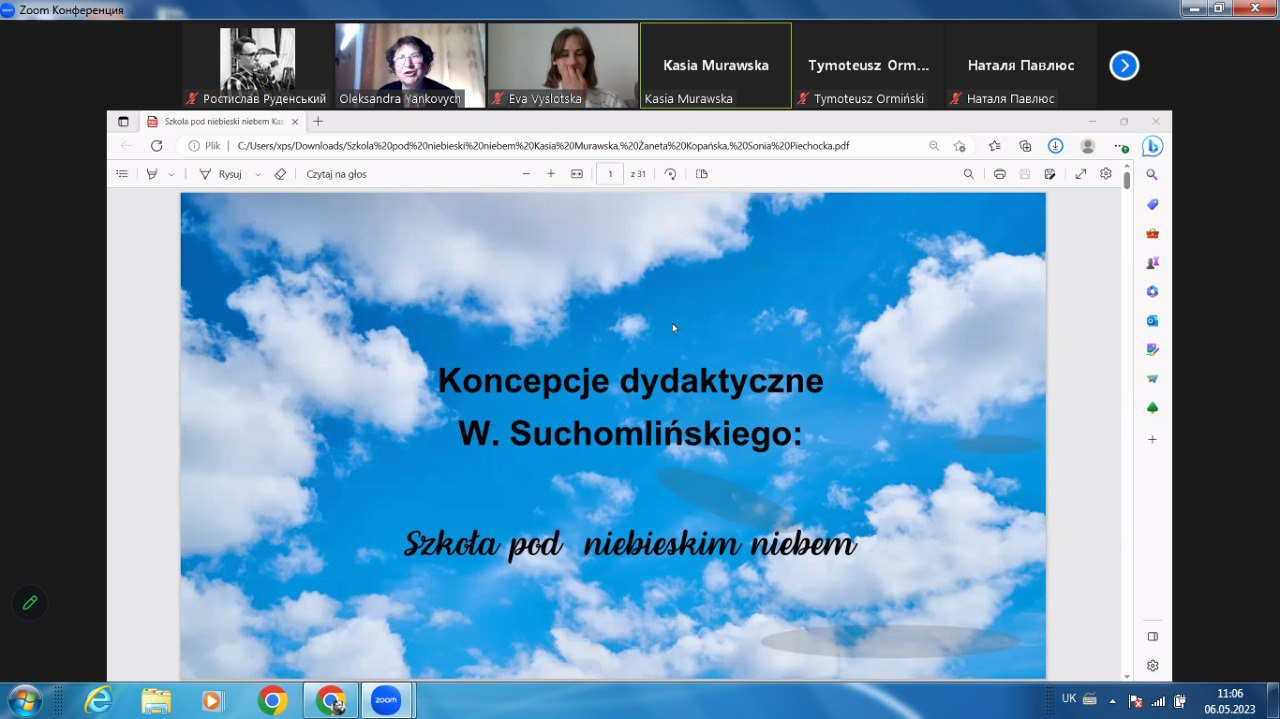Toggle the Rysuj drawing tool
Screen dimensions: 1280x719
(x=221, y=174)
